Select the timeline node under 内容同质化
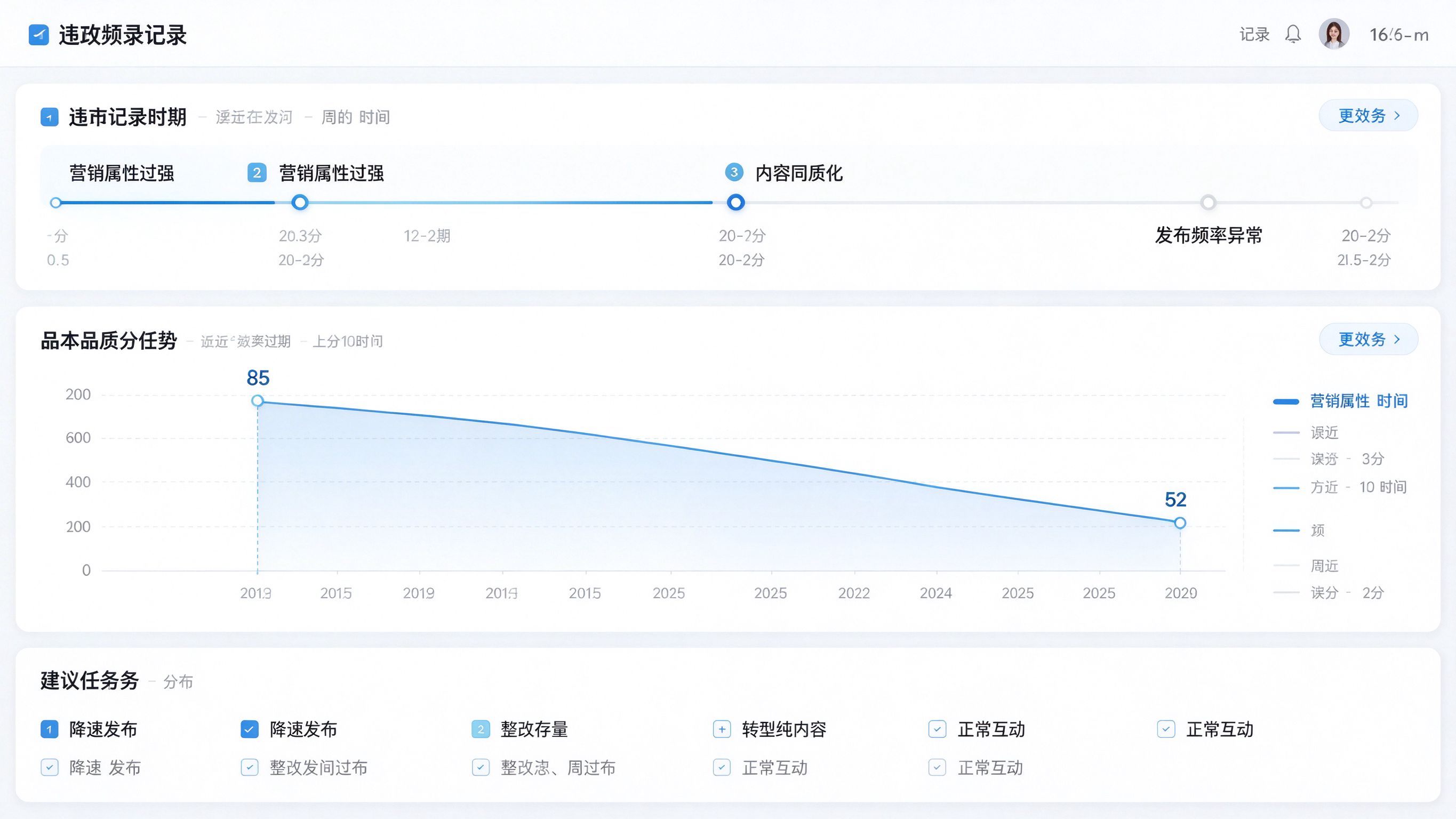Image resolution: width=1456 pixels, height=819 pixels. pyautogui.click(x=735, y=202)
